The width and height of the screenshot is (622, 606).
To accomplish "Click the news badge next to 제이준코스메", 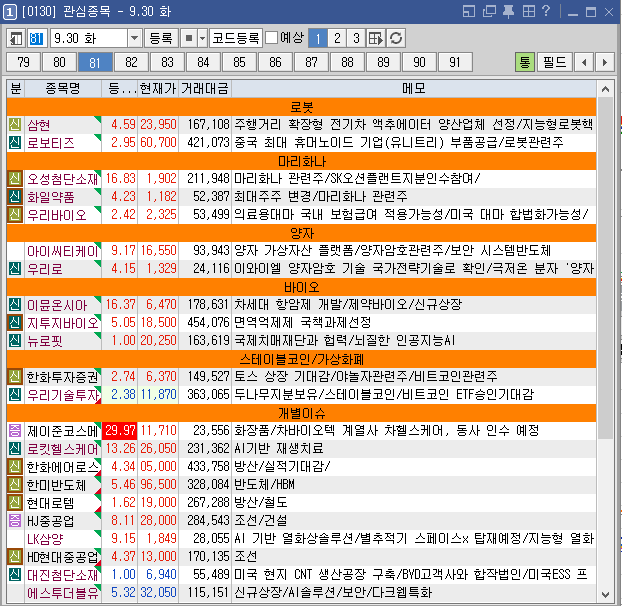I will click(x=15, y=430).
